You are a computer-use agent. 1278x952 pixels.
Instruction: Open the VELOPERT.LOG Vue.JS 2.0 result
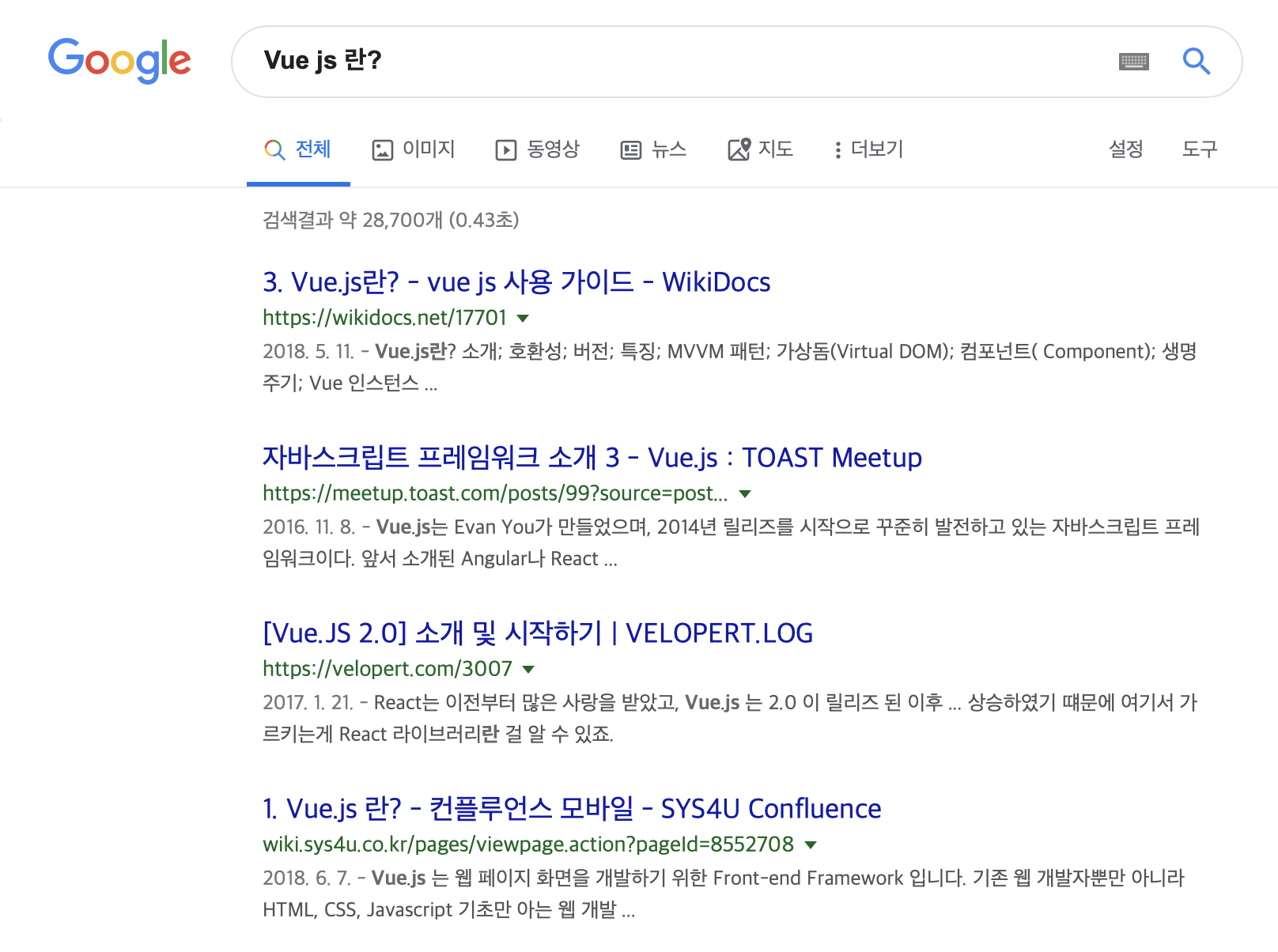(x=538, y=633)
